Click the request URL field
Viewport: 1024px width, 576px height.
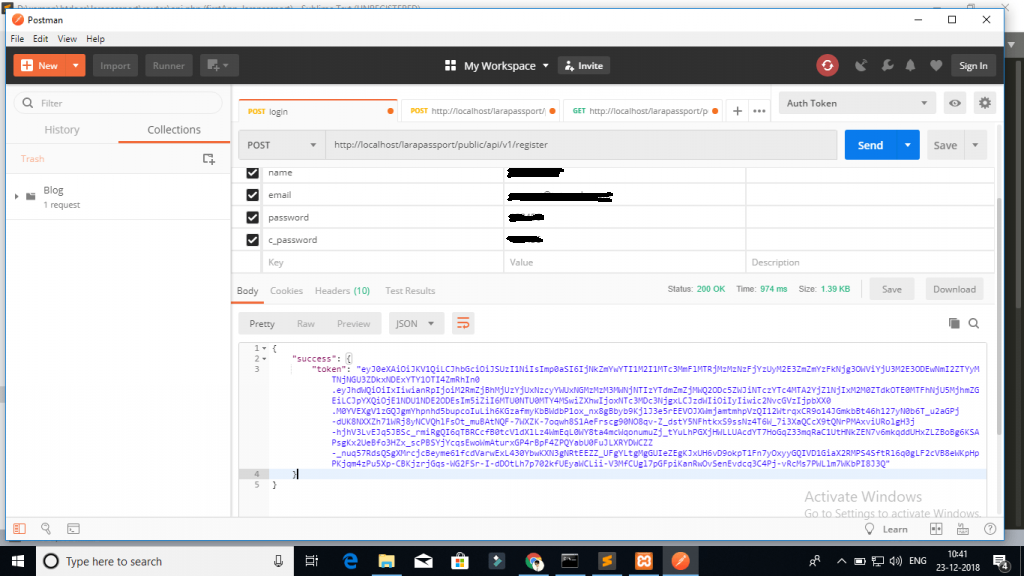click(x=581, y=145)
